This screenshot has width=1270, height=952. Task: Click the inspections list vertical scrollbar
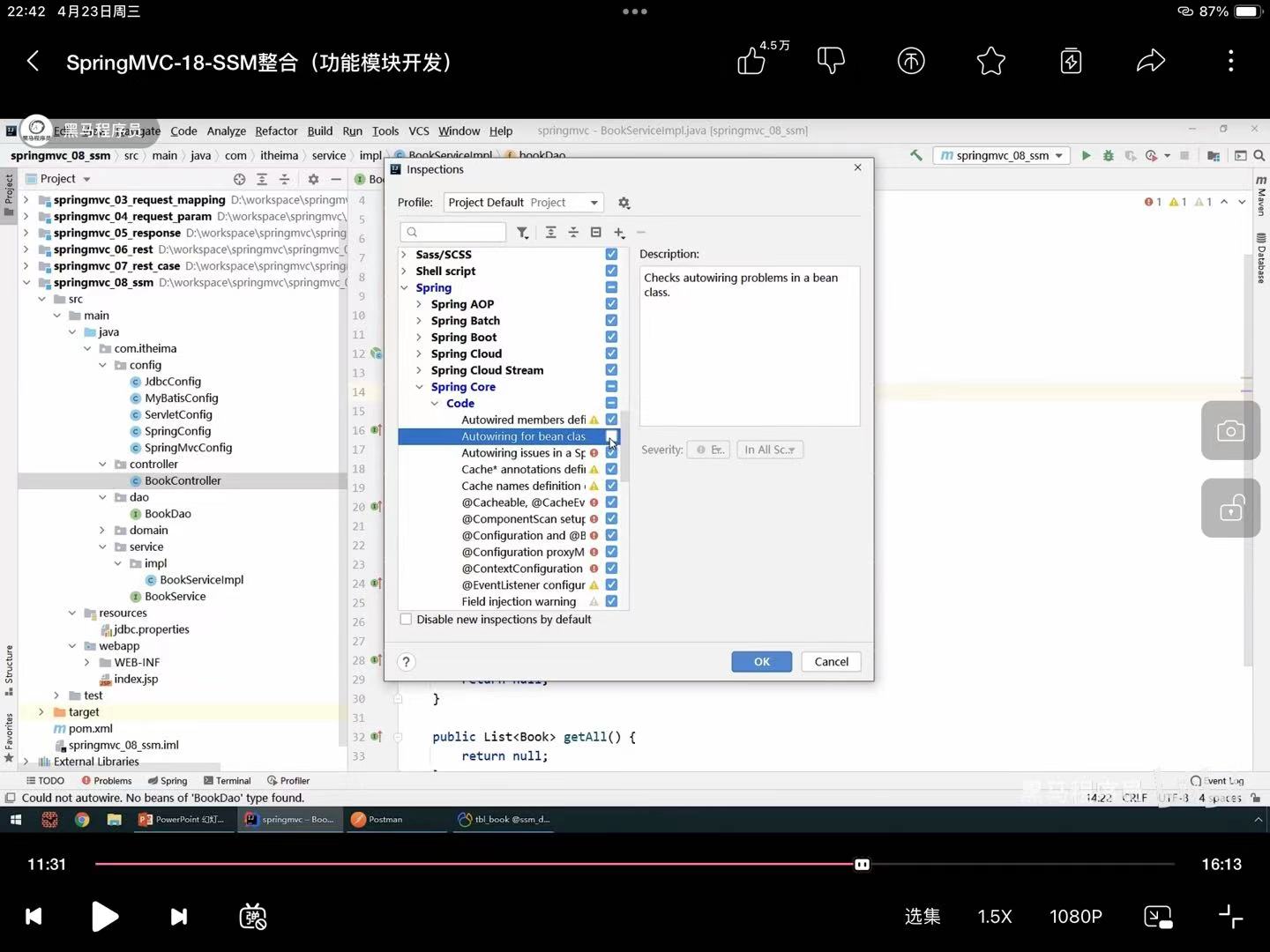624,446
